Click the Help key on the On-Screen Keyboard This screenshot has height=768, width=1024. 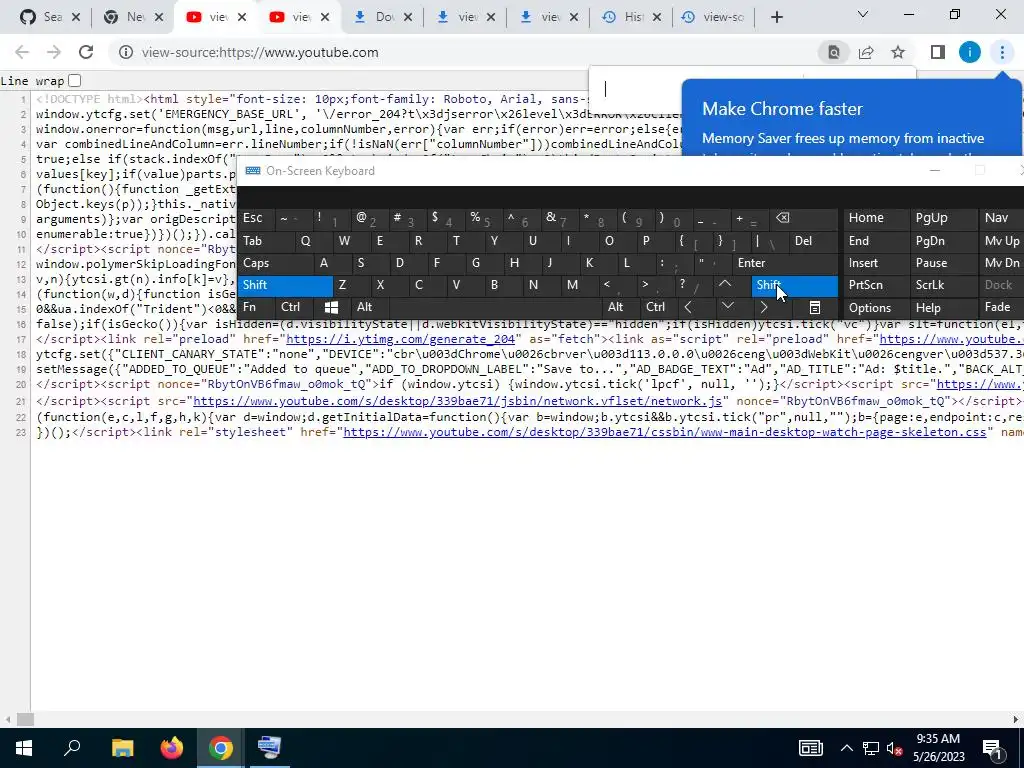(942, 308)
